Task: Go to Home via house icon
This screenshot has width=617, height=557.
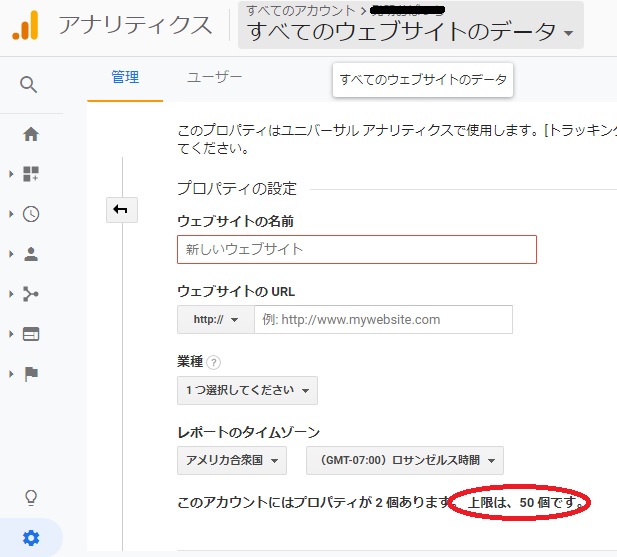Action: pyautogui.click(x=31, y=134)
